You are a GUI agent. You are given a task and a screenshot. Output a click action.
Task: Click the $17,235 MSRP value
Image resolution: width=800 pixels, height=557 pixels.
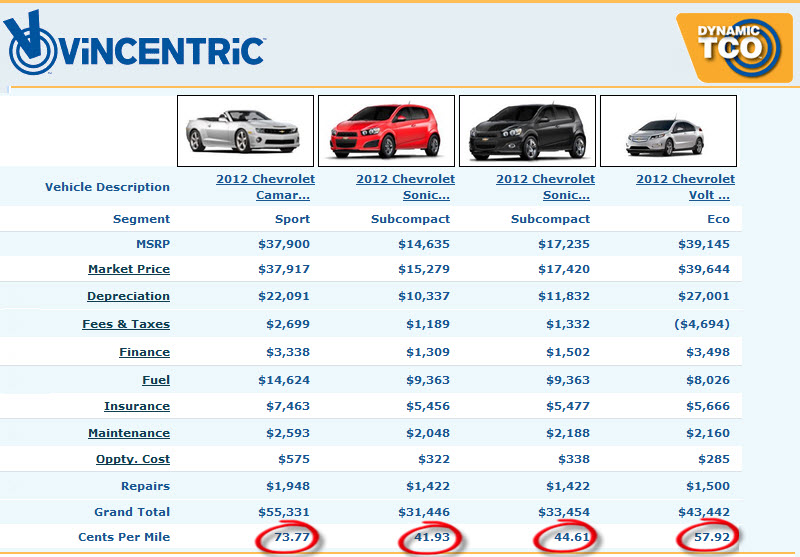tap(564, 244)
